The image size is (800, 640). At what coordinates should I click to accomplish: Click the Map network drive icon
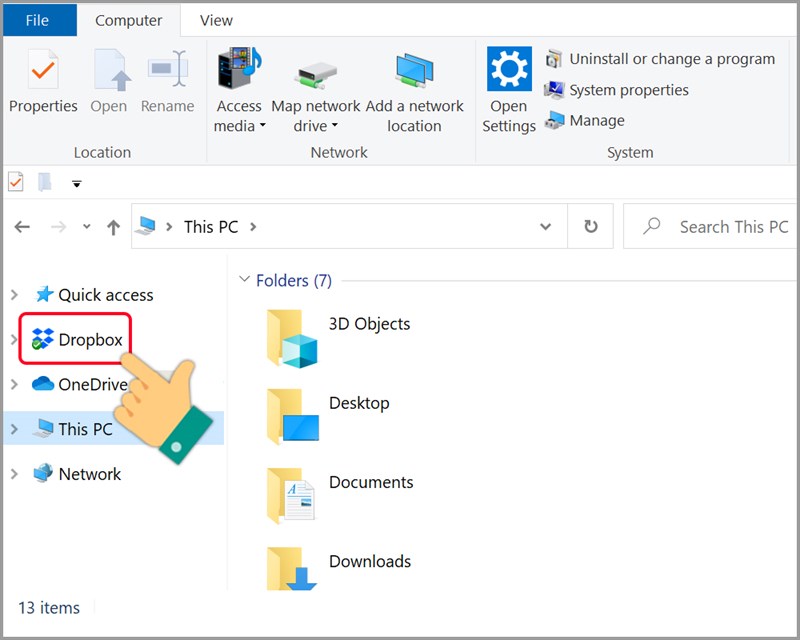pos(316,74)
